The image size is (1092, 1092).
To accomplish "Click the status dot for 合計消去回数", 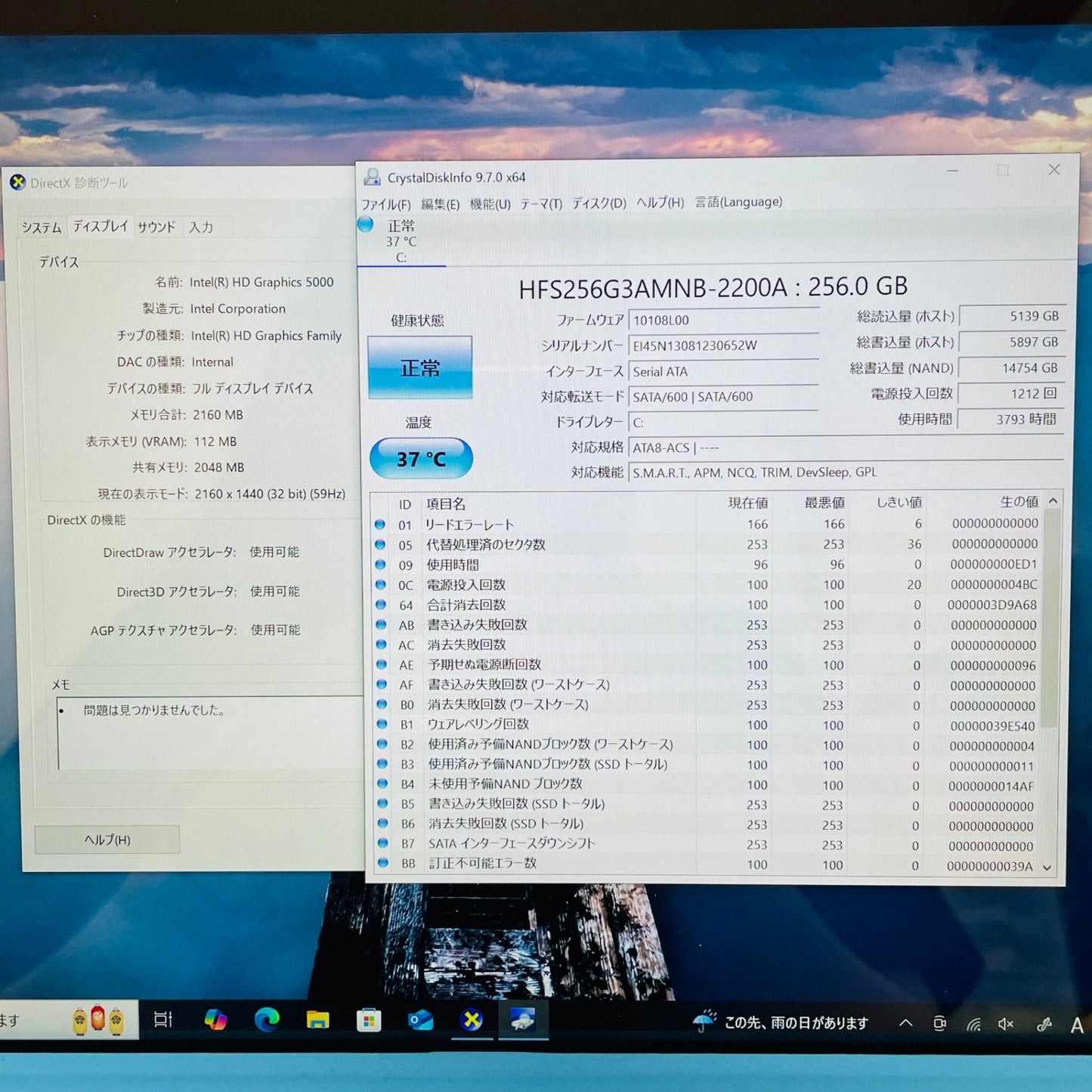I will [x=381, y=605].
